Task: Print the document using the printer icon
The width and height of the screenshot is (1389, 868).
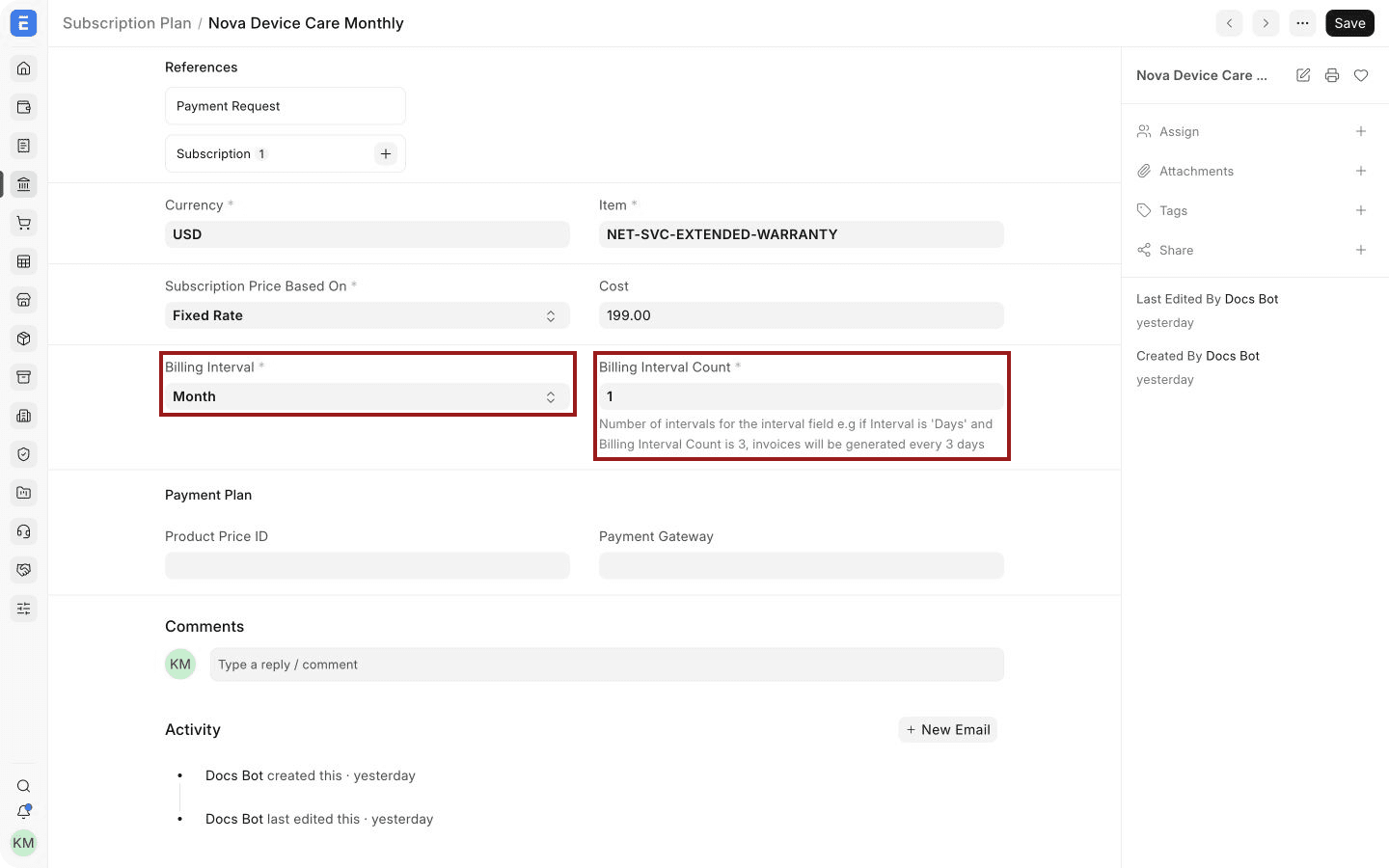Action: tap(1332, 75)
